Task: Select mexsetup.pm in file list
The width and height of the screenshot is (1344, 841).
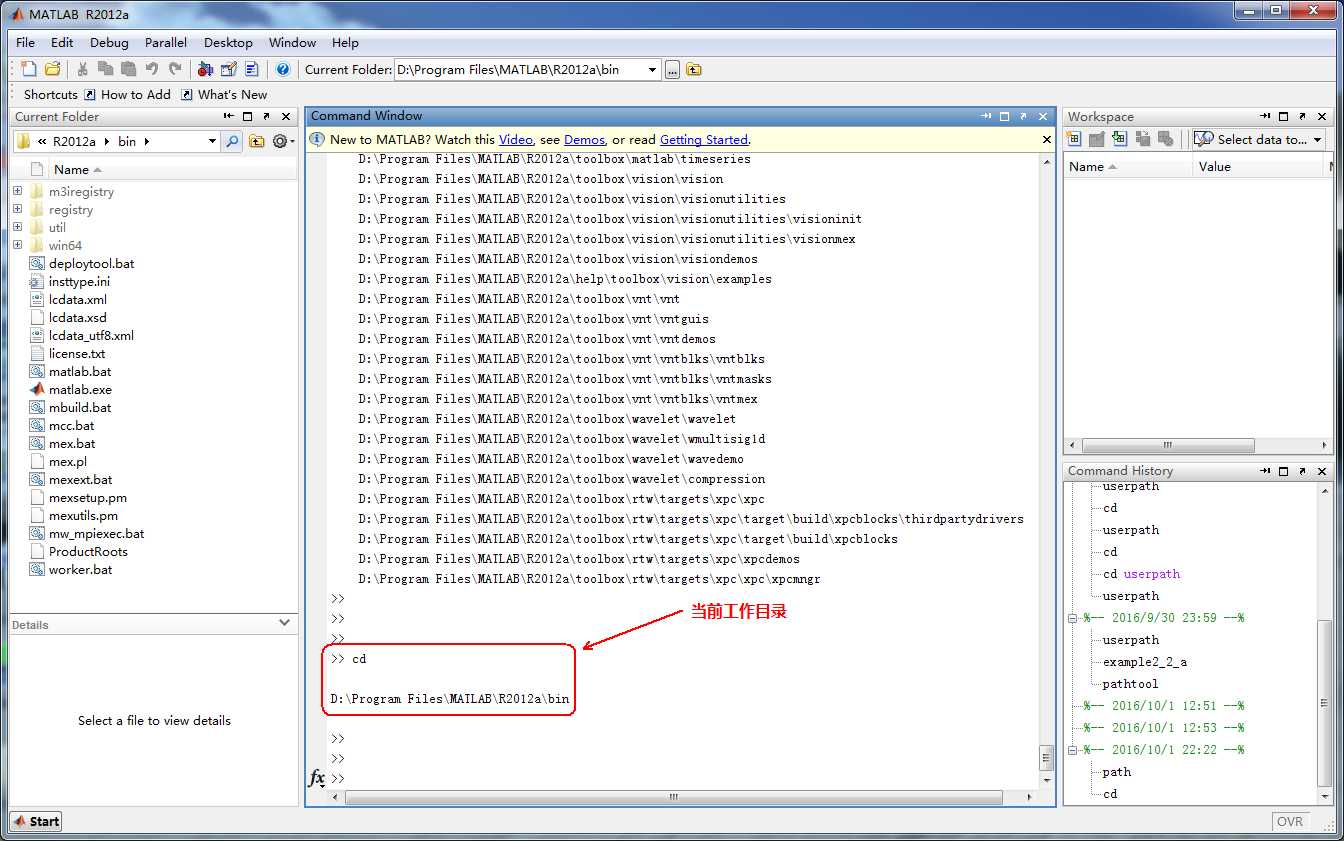Action: (x=87, y=497)
